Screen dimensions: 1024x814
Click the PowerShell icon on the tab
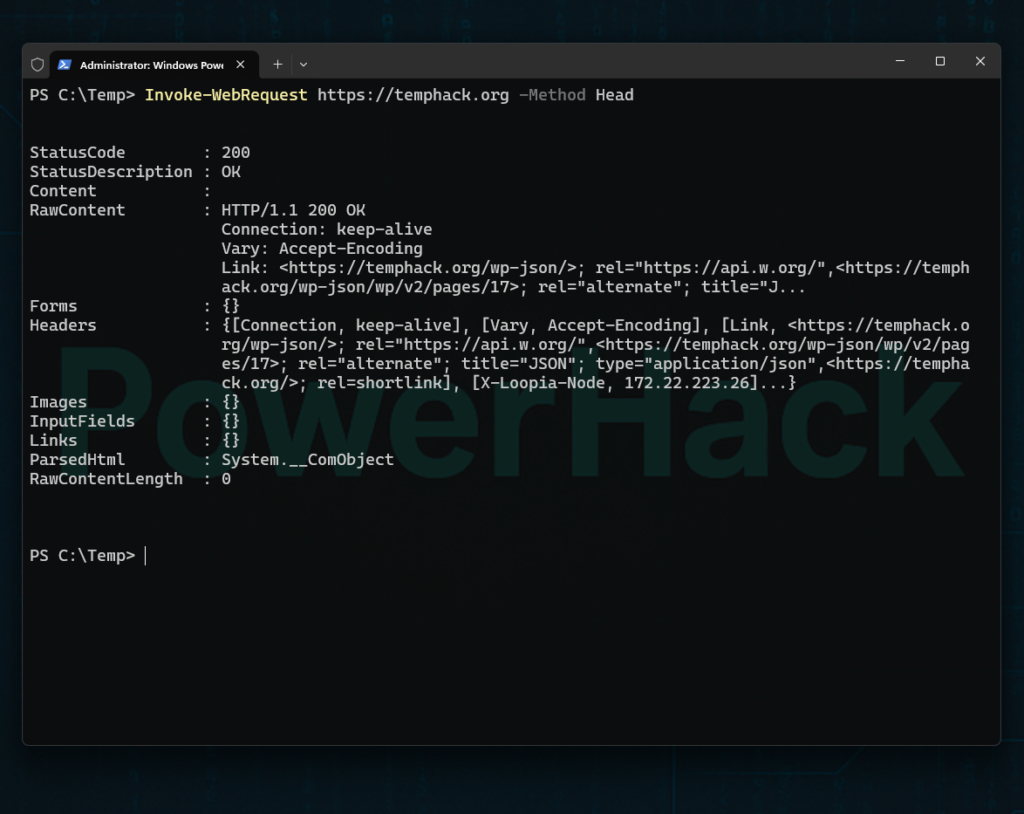pos(64,64)
